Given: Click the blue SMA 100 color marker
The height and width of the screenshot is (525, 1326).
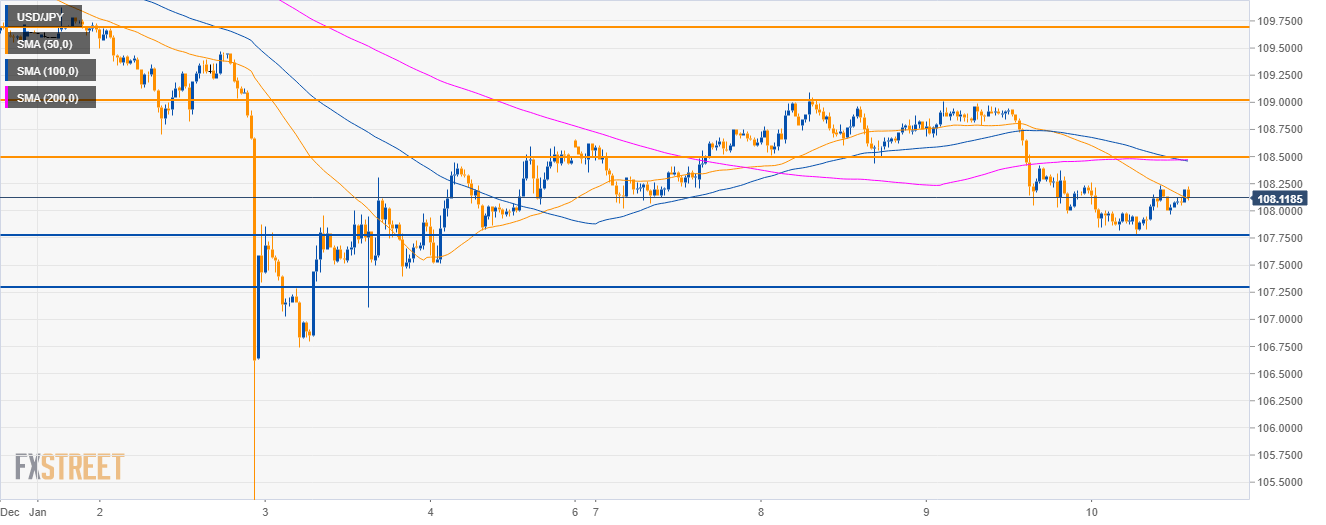Looking at the screenshot, I should (x=7, y=70).
